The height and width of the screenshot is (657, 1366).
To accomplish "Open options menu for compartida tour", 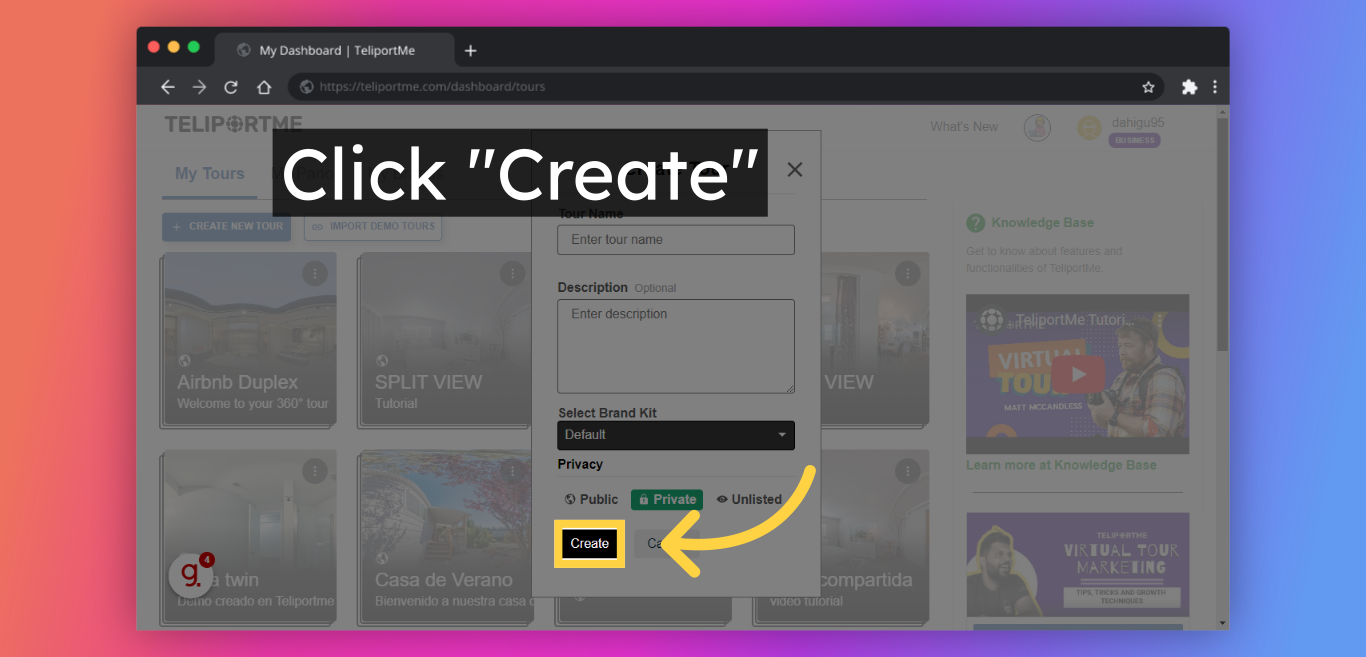I will pos(907,470).
